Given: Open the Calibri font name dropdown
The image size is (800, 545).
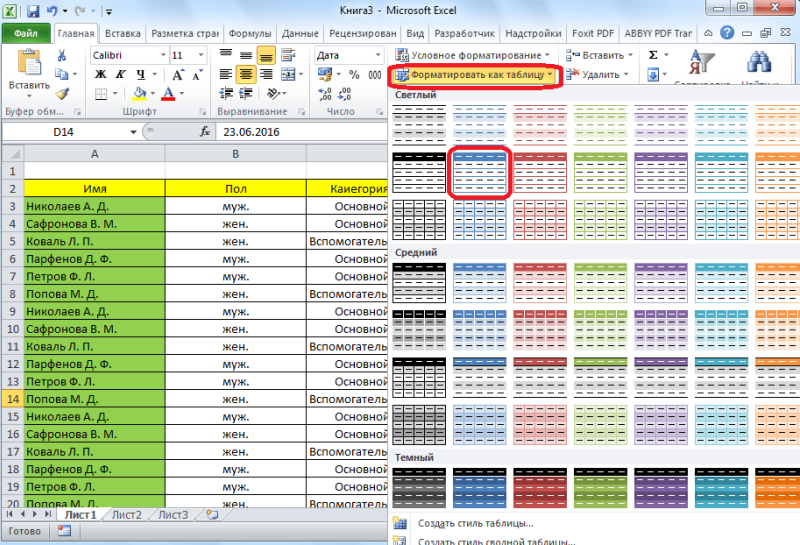Looking at the screenshot, I should tap(163, 55).
